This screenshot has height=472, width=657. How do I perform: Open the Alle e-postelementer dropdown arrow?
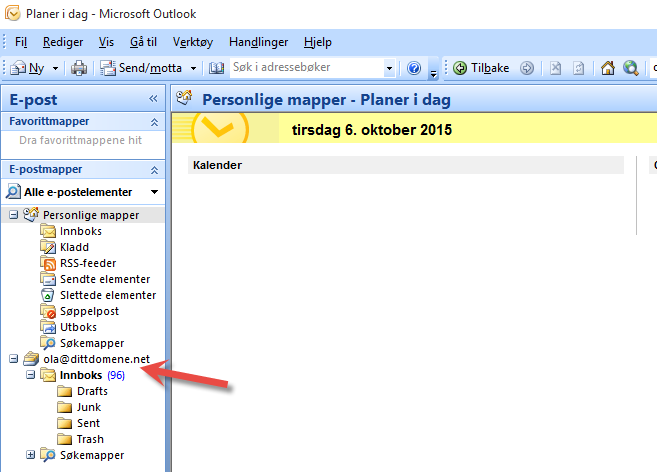155,192
